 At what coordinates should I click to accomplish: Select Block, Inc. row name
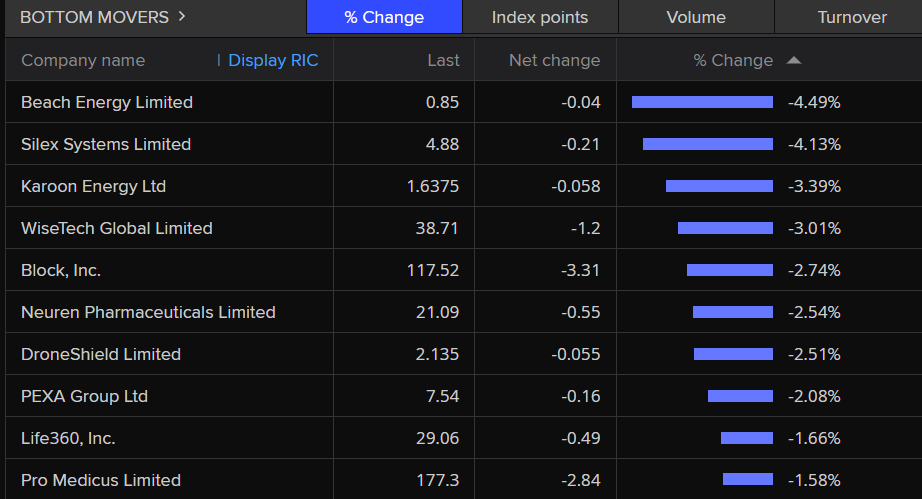(x=61, y=270)
